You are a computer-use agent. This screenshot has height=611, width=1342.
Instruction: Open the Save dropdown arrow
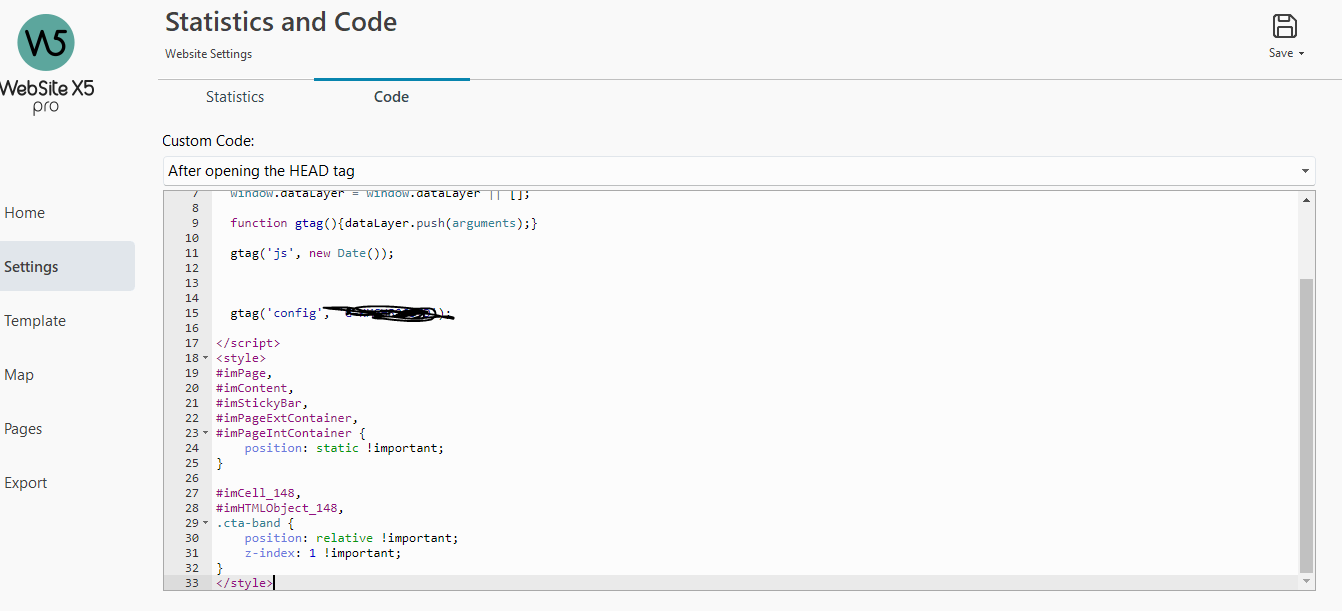1301,54
